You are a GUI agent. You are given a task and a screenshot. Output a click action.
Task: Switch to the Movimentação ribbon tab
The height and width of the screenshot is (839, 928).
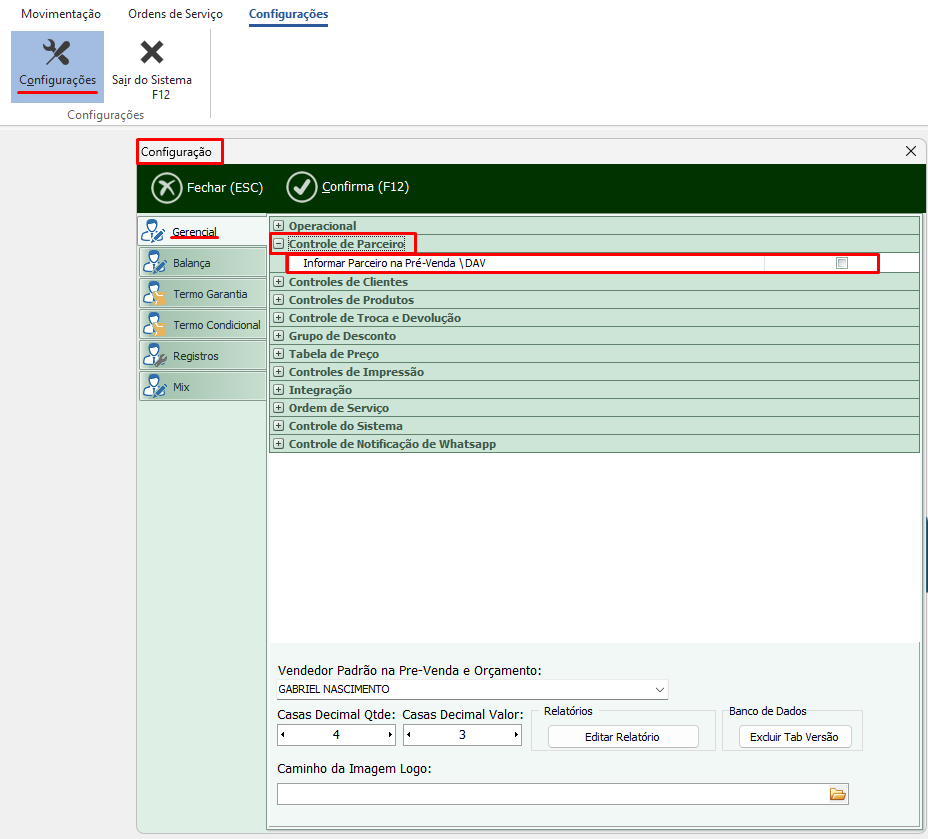(61, 15)
